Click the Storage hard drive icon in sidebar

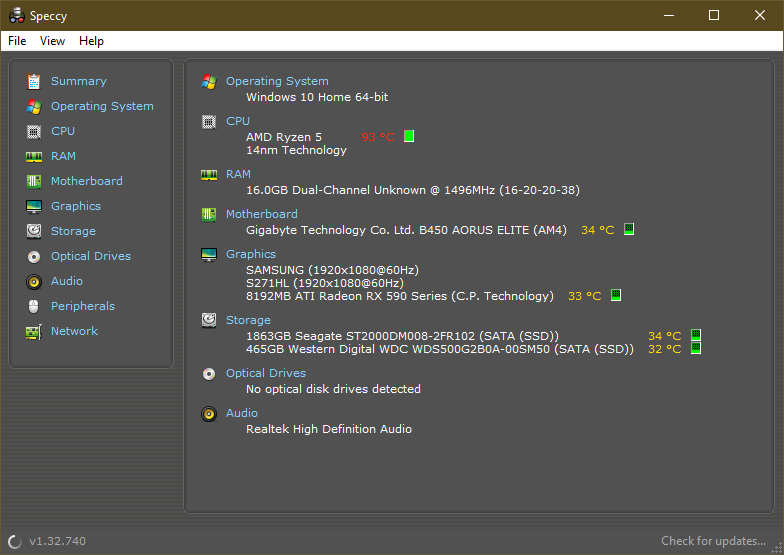tap(34, 231)
